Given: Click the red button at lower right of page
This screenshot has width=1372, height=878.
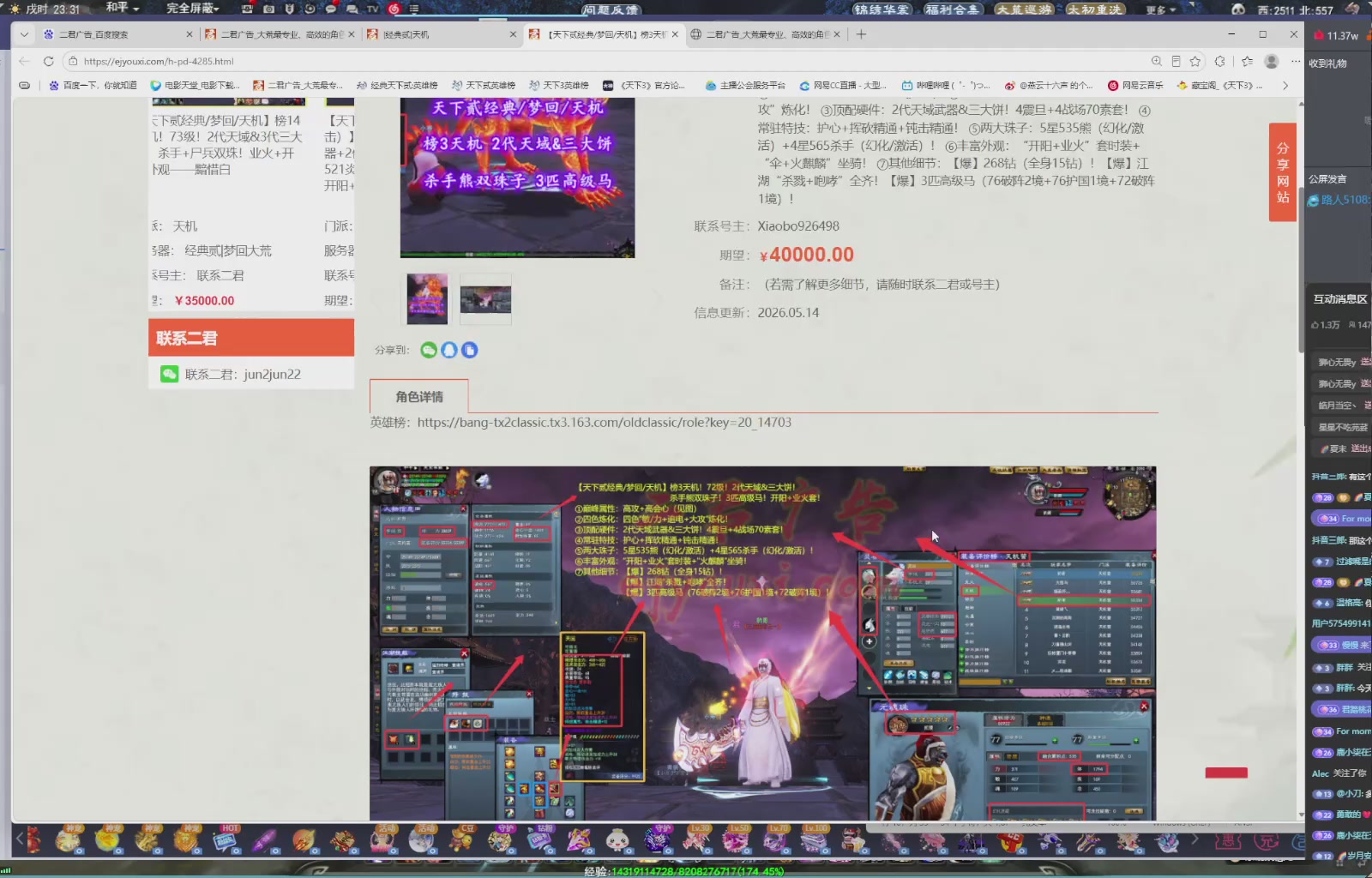Looking at the screenshot, I should coord(1226,773).
